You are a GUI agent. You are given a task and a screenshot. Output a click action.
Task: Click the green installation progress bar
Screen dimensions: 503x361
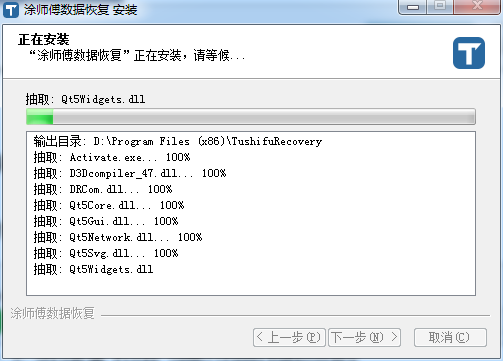click(251, 117)
